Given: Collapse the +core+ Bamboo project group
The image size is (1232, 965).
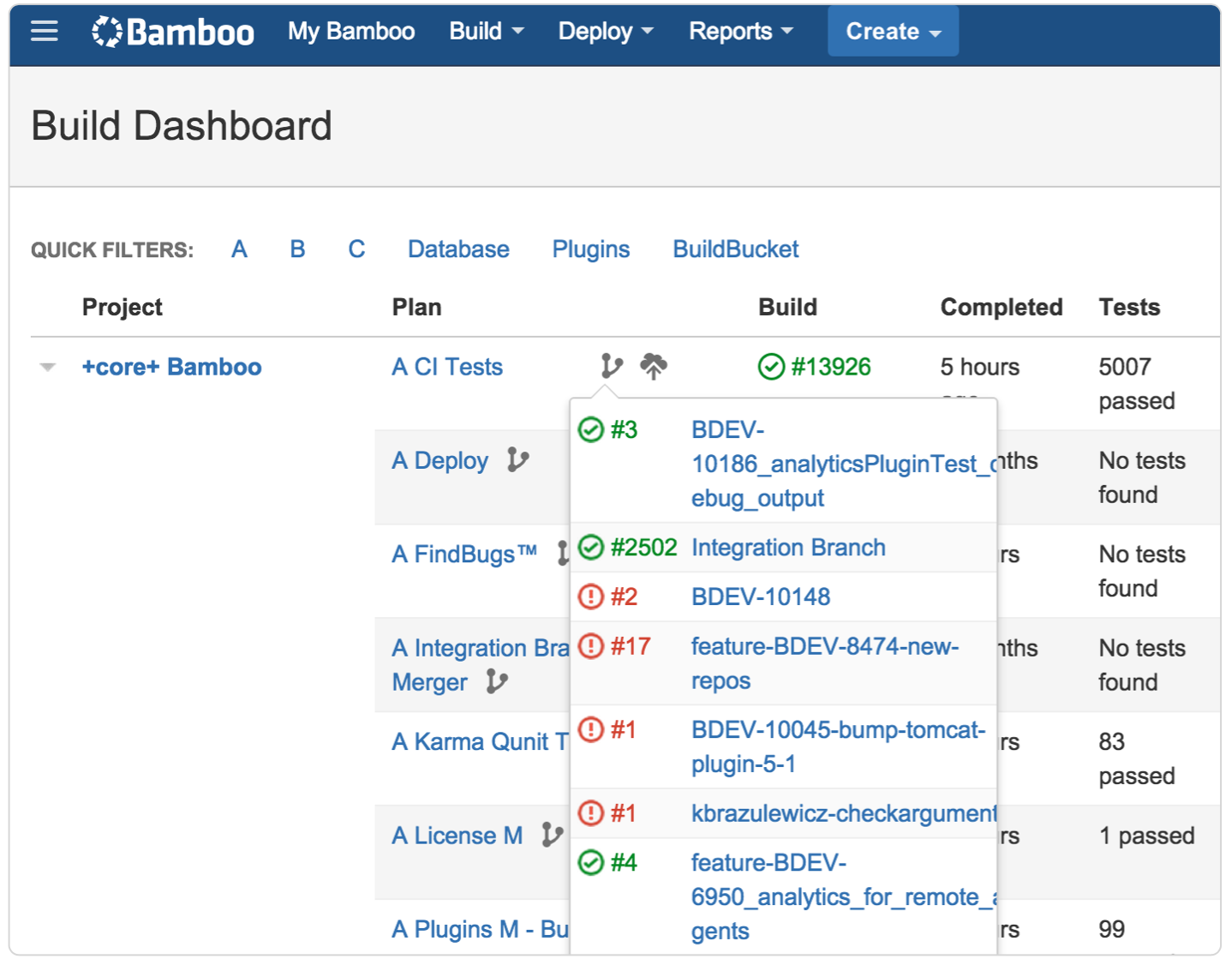Looking at the screenshot, I should click(x=48, y=368).
